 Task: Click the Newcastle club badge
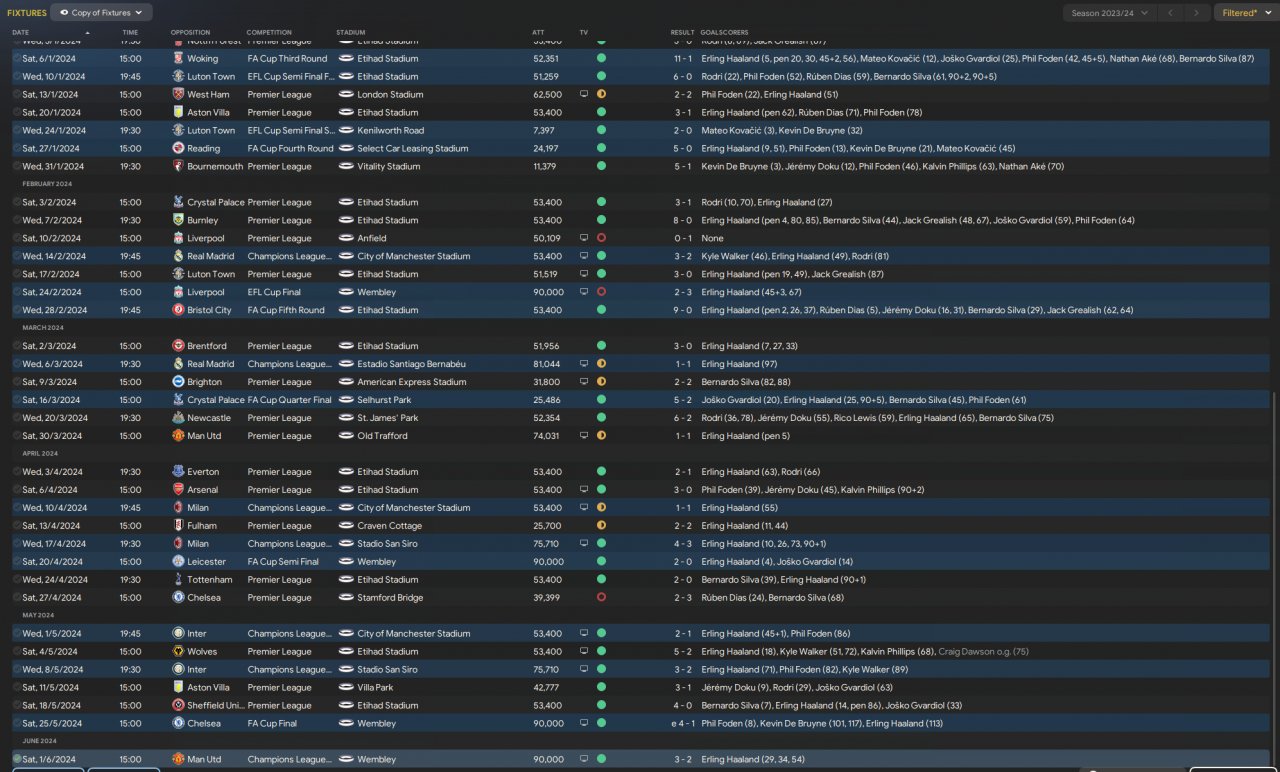click(x=178, y=419)
